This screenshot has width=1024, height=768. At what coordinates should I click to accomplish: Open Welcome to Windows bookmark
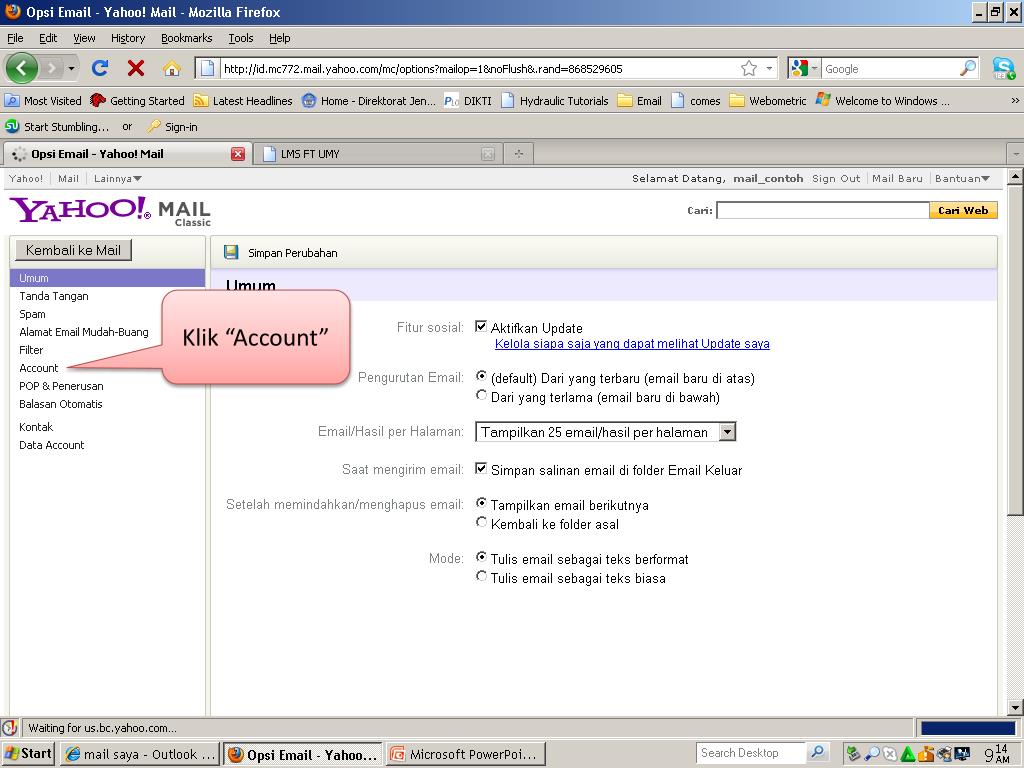pos(883,101)
